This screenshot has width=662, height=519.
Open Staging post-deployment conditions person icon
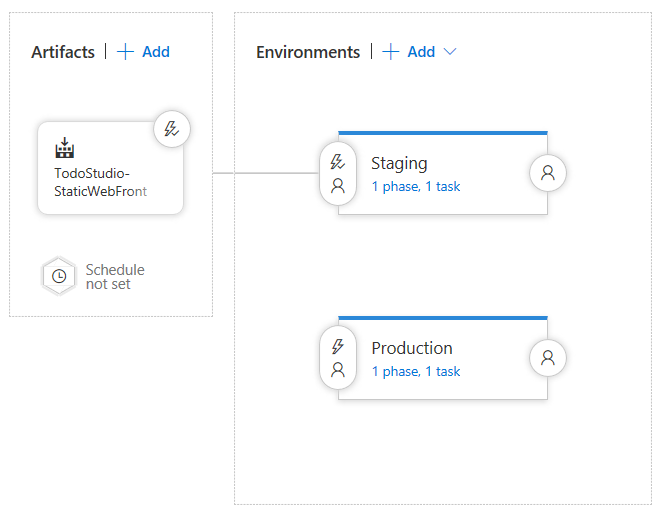point(547,172)
